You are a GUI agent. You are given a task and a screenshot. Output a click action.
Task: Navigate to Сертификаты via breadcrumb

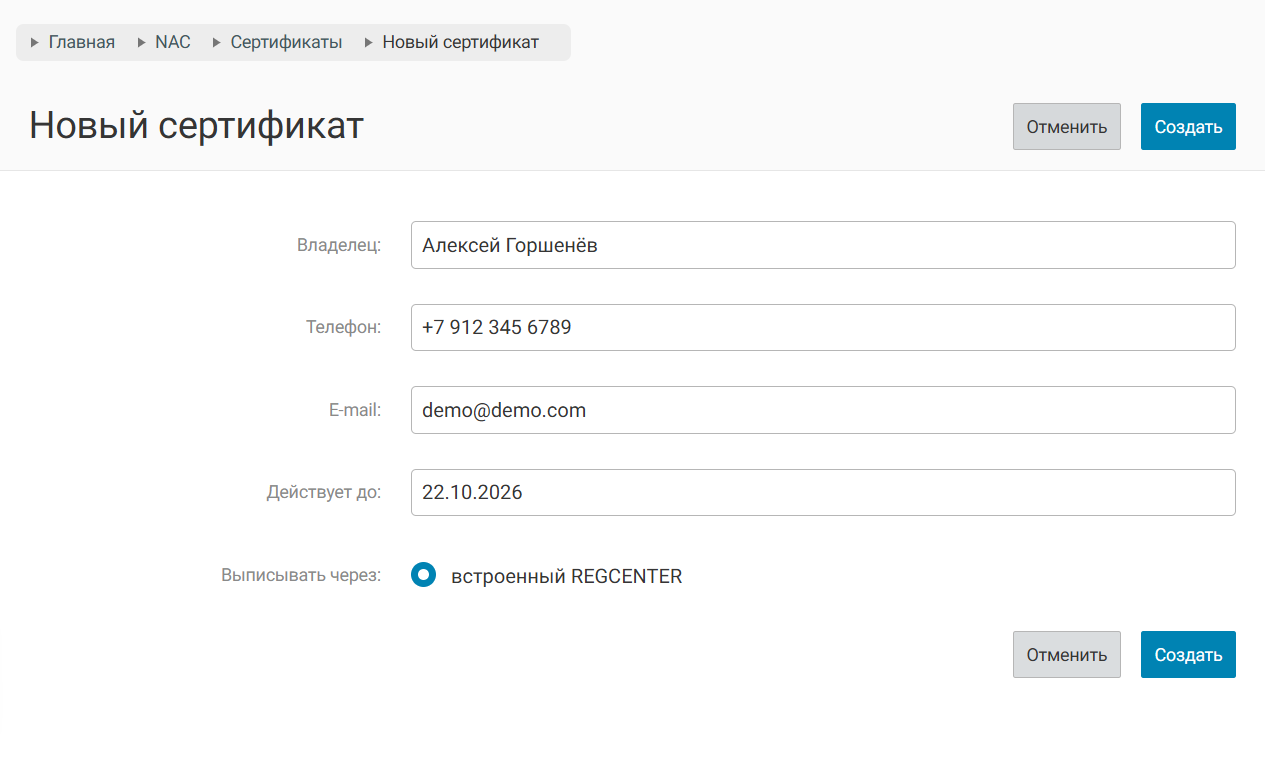point(286,43)
